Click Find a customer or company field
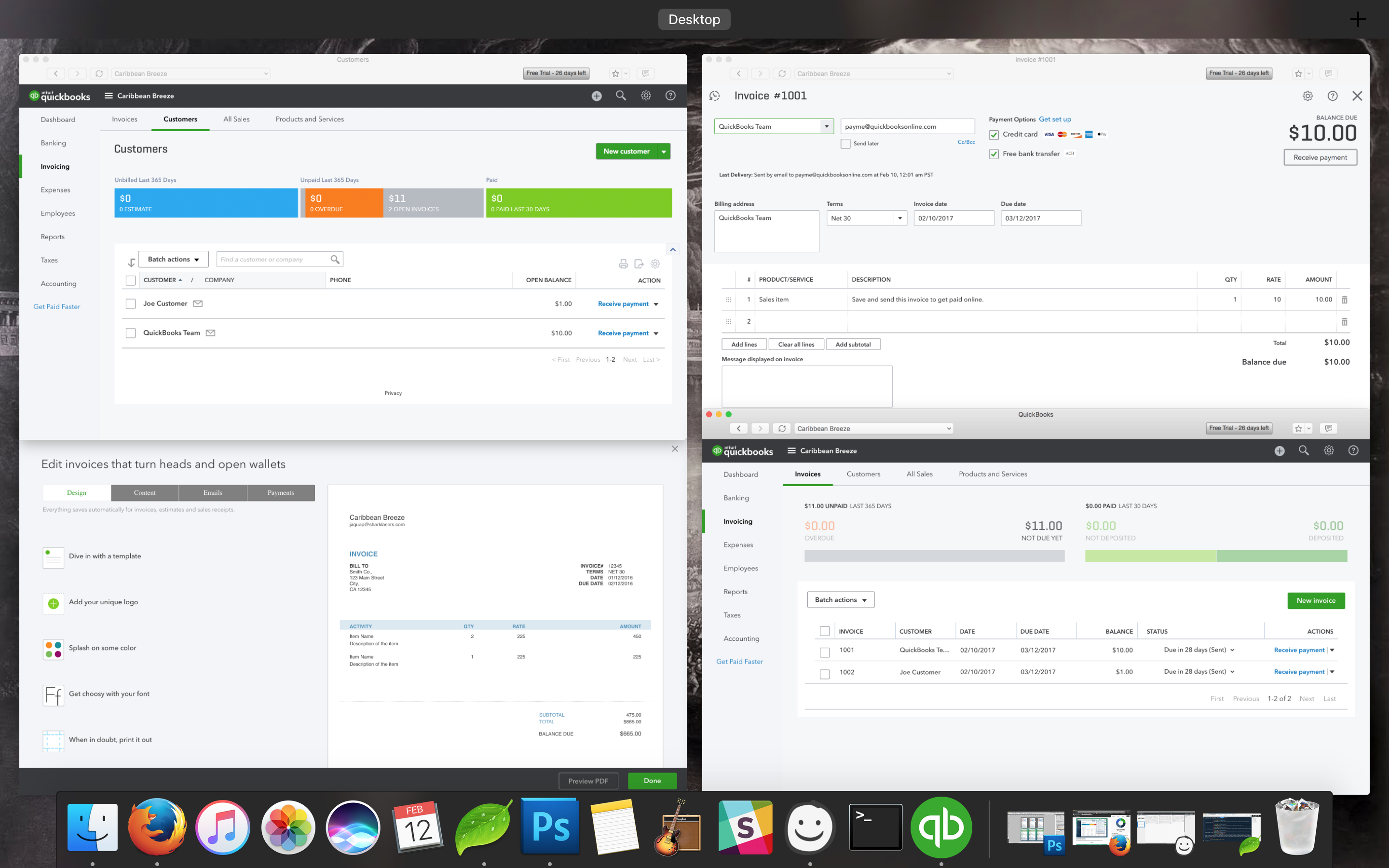This screenshot has height=868, width=1389. pyautogui.click(x=280, y=259)
